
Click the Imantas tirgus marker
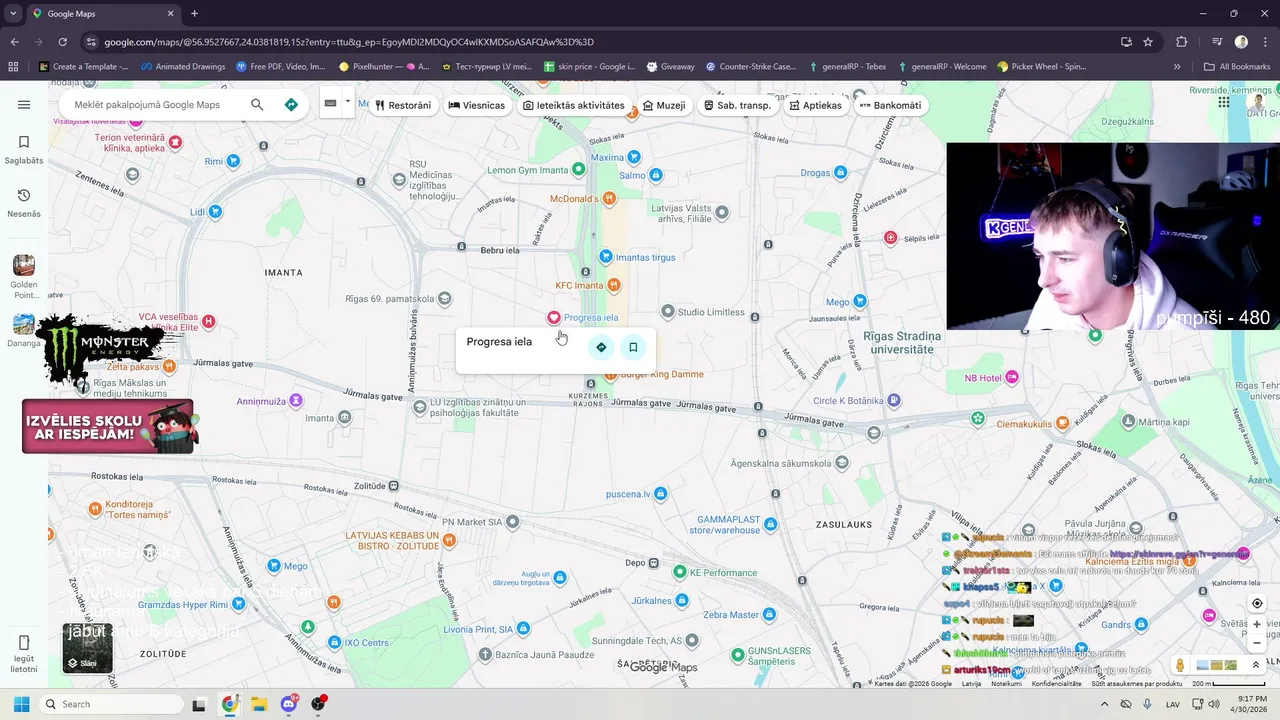(605, 257)
